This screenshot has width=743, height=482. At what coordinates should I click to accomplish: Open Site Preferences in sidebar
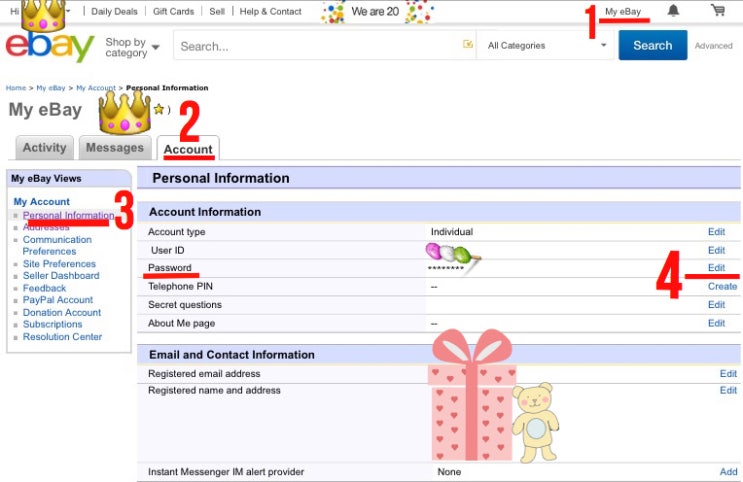click(x=60, y=264)
